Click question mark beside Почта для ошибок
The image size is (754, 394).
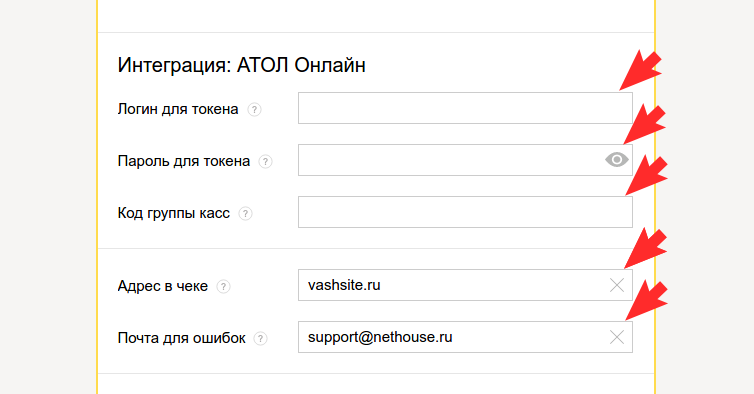click(x=261, y=339)
